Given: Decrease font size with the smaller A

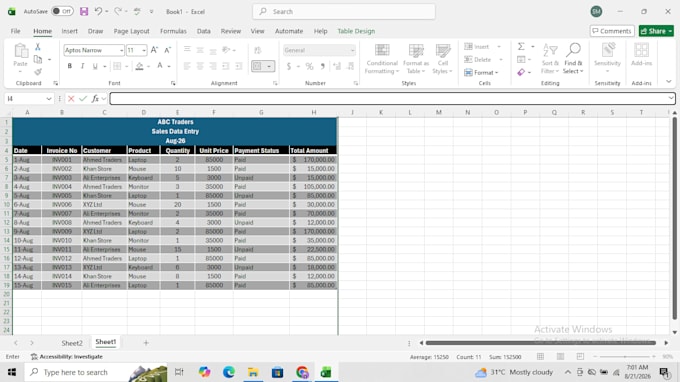Looking at the screenshot, I should [167, 50].
